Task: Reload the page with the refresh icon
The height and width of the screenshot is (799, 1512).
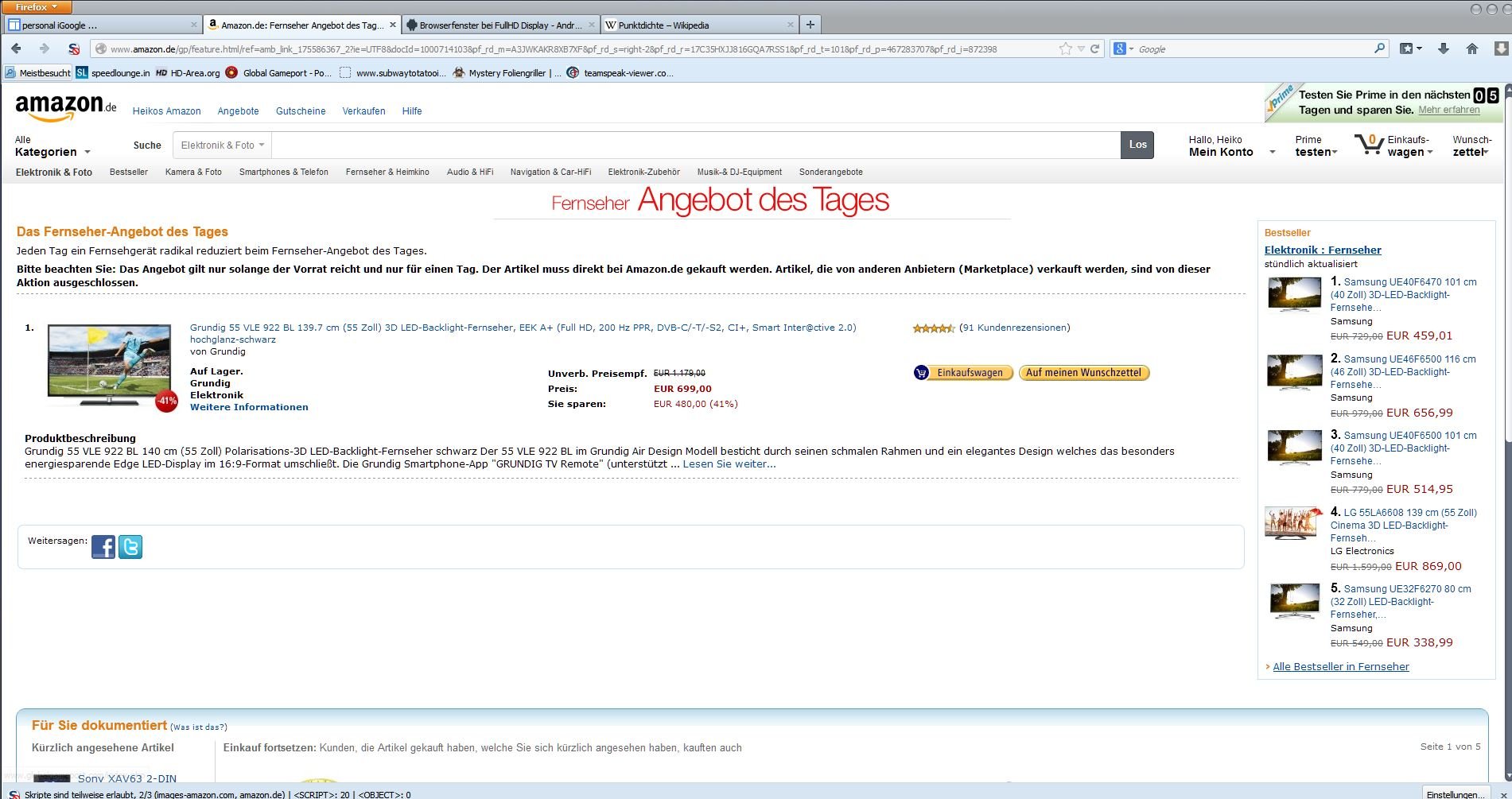Action: click(x=1094, y=48)
